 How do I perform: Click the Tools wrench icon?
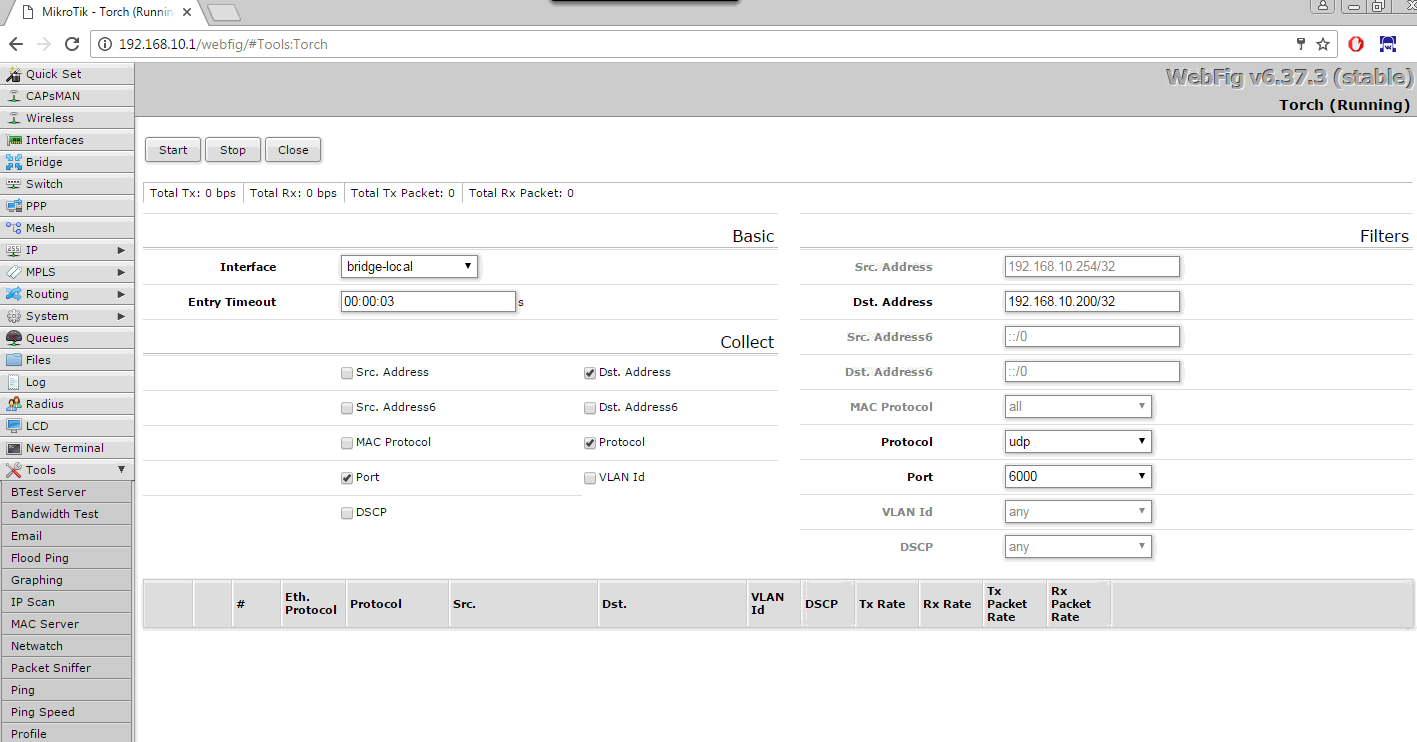point(14,470)
